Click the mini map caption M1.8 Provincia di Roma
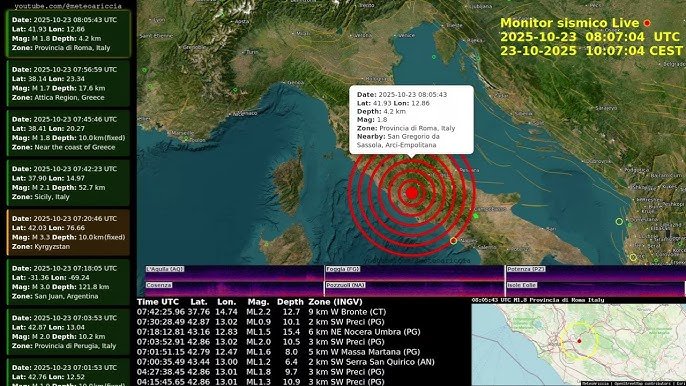This screenshot has height=386, width=686. coord(538,300)
